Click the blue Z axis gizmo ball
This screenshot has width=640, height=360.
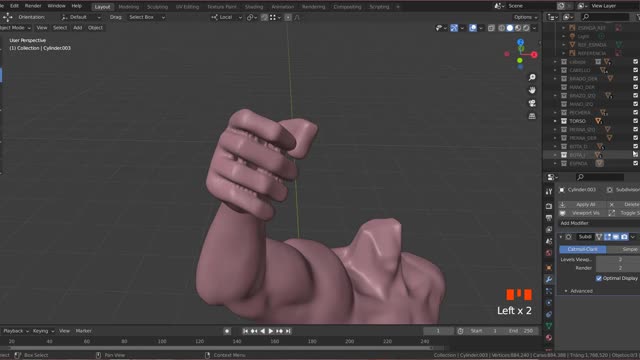coord(520,42)
